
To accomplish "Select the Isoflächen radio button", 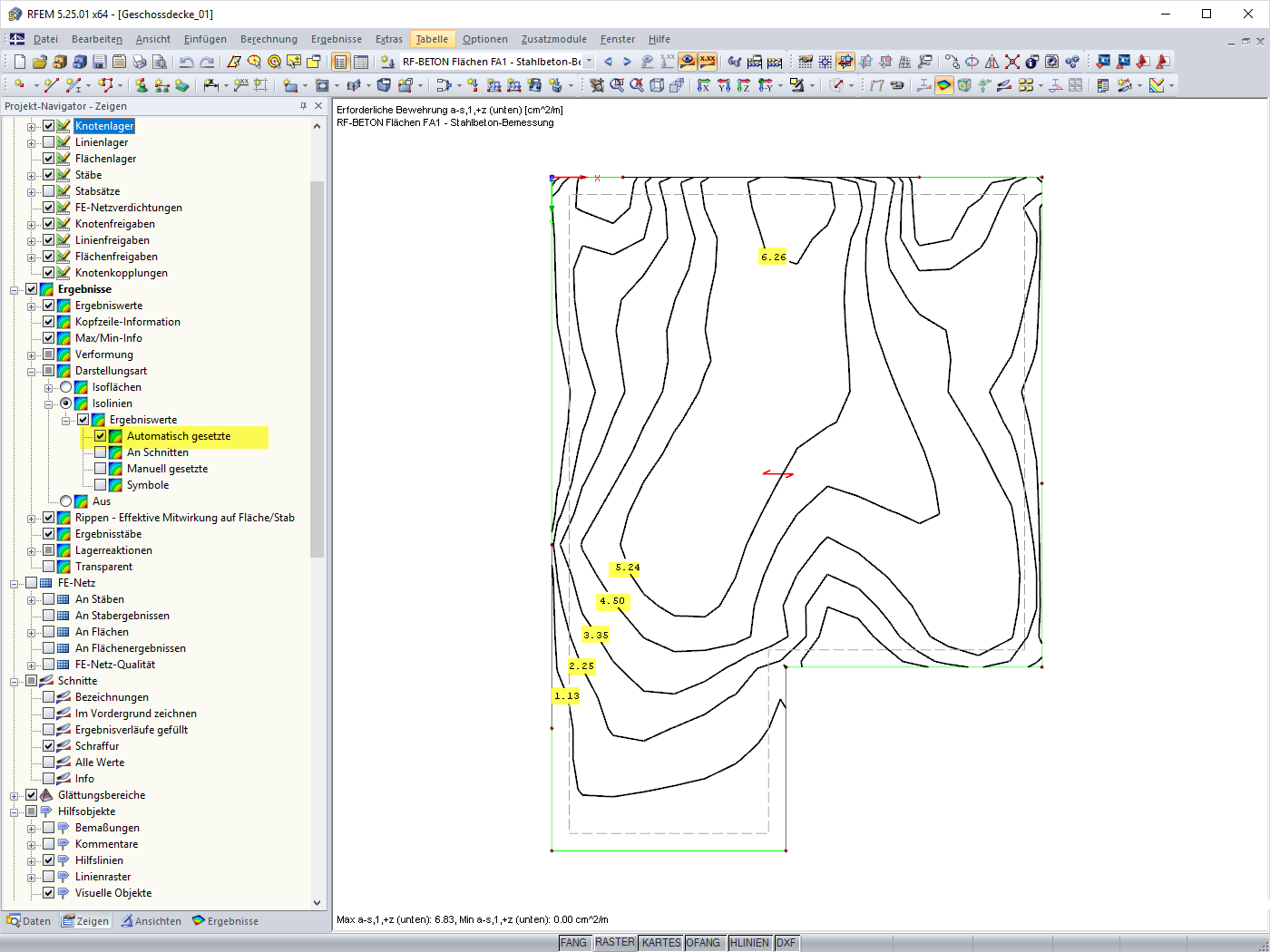I will point(65,387).
